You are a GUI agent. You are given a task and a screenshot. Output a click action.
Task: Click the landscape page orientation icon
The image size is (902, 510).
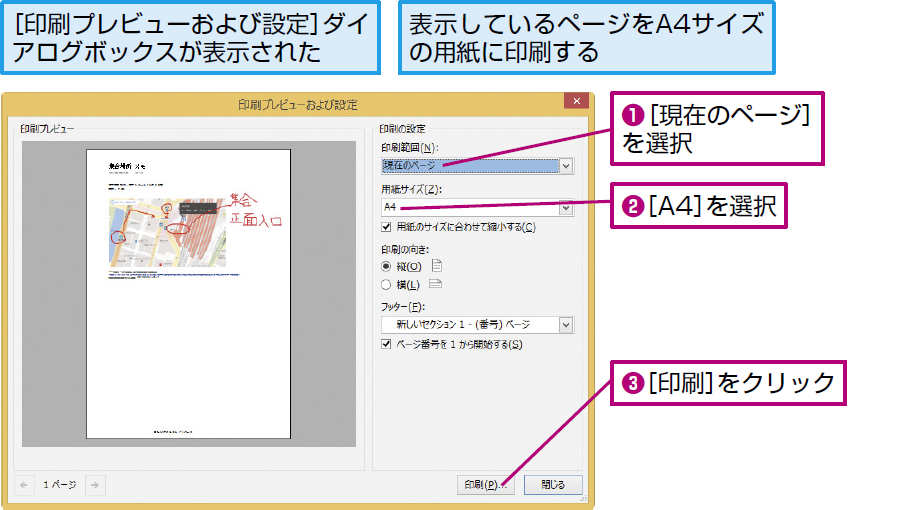(435, 284)
